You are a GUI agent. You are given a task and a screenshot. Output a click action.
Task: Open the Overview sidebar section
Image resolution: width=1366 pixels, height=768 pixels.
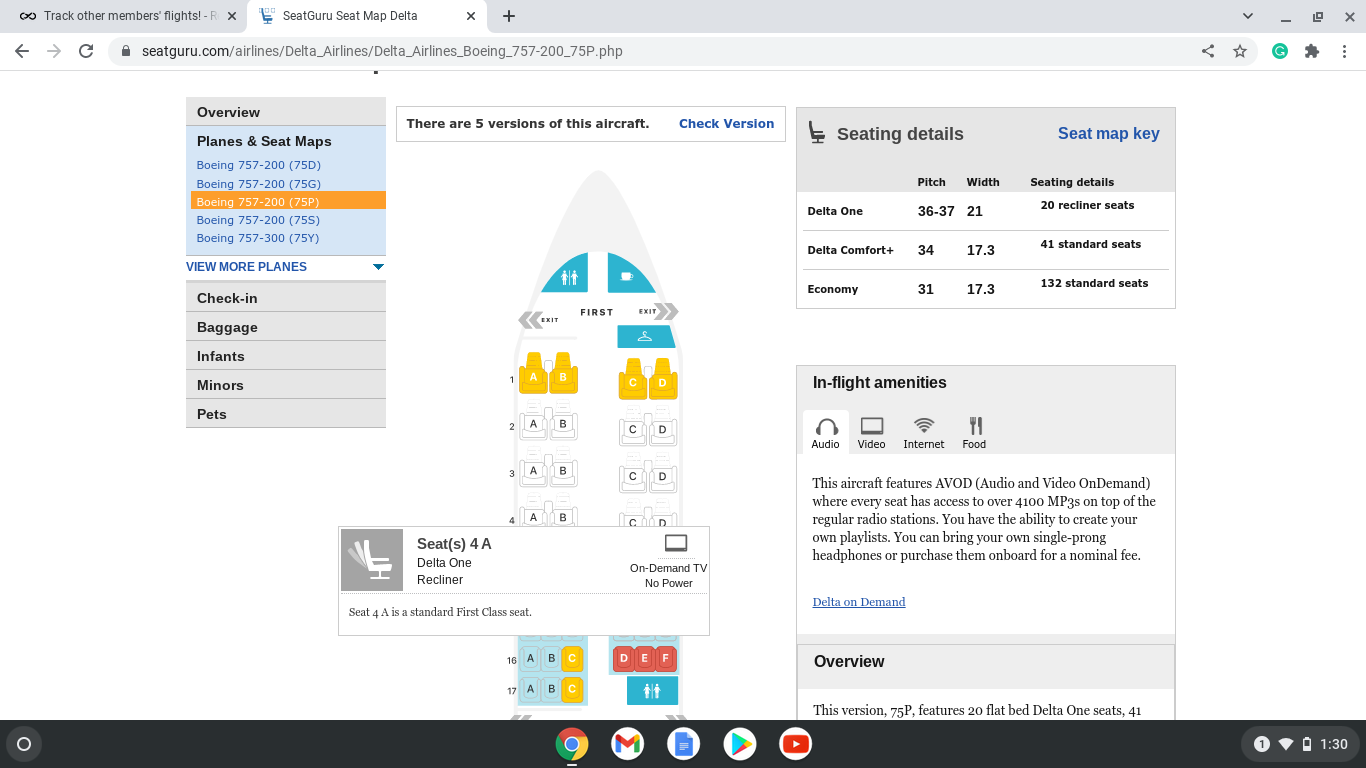click(286, 112)
